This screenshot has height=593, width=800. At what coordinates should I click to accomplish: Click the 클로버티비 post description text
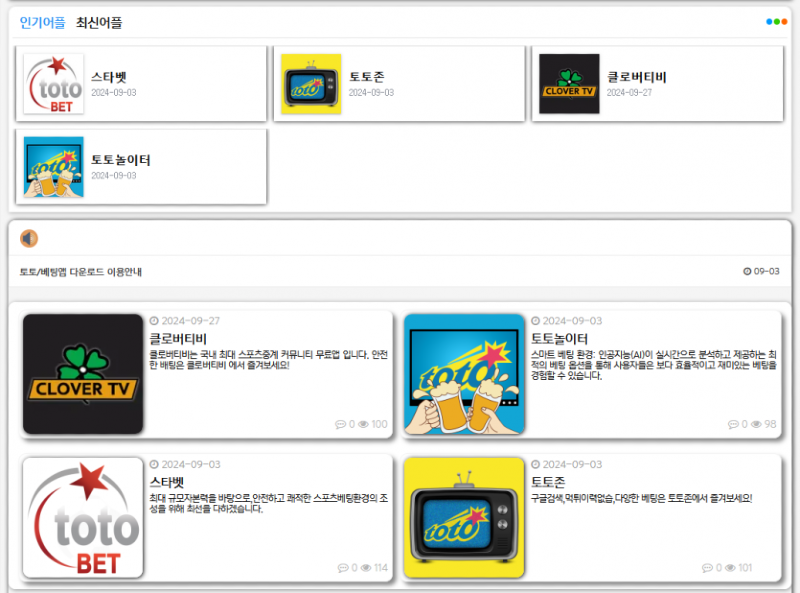tap(268, 360)
